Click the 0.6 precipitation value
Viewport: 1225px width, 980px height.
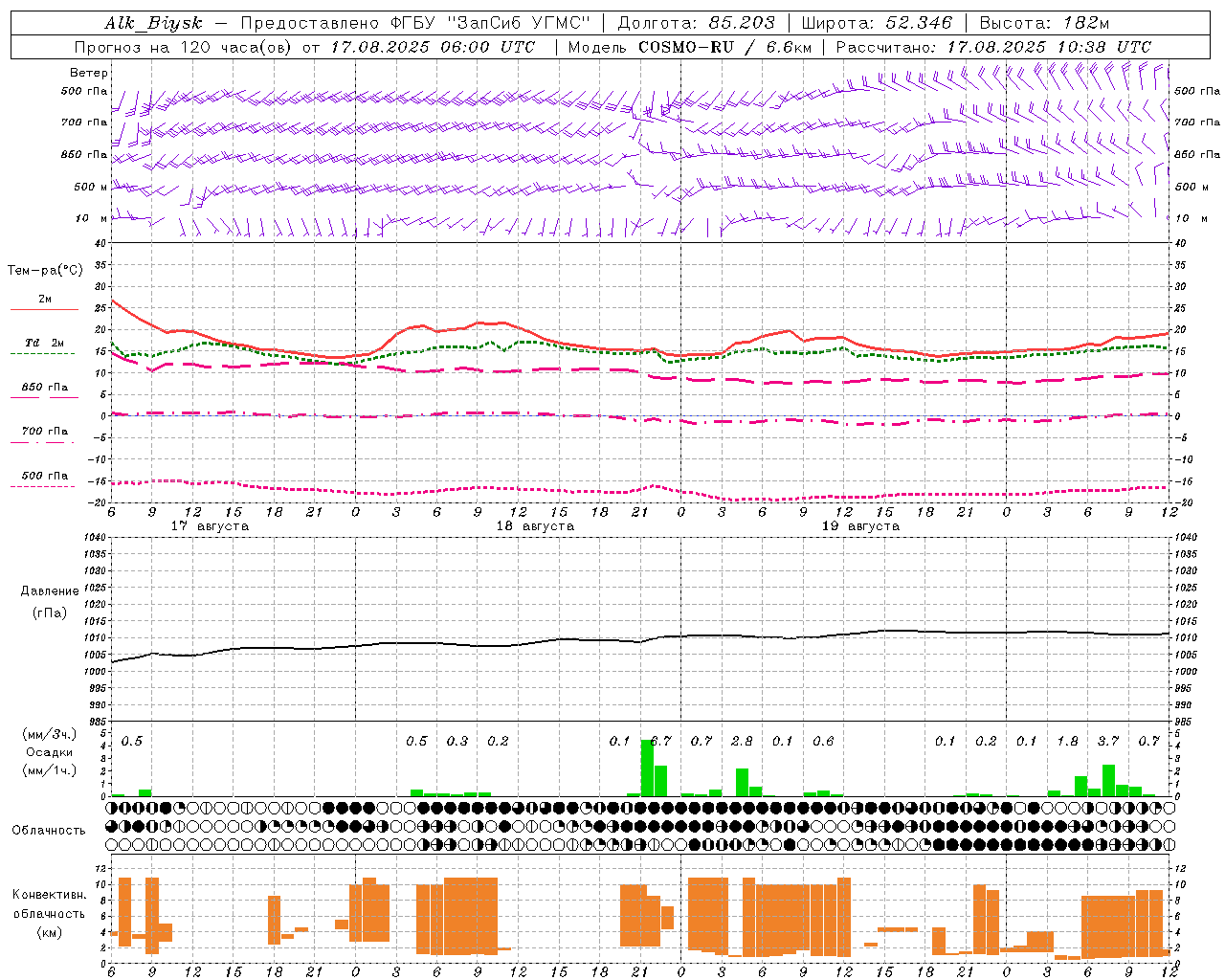click(823, 741)
